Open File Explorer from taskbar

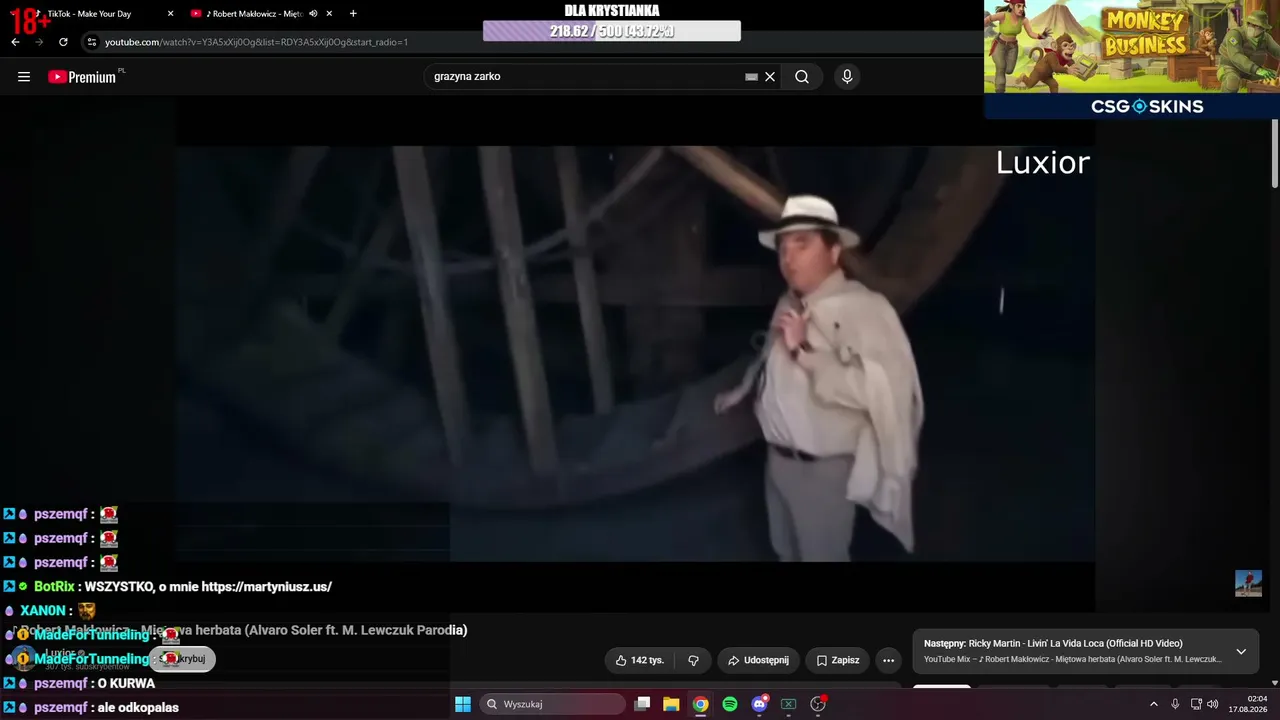671,704
